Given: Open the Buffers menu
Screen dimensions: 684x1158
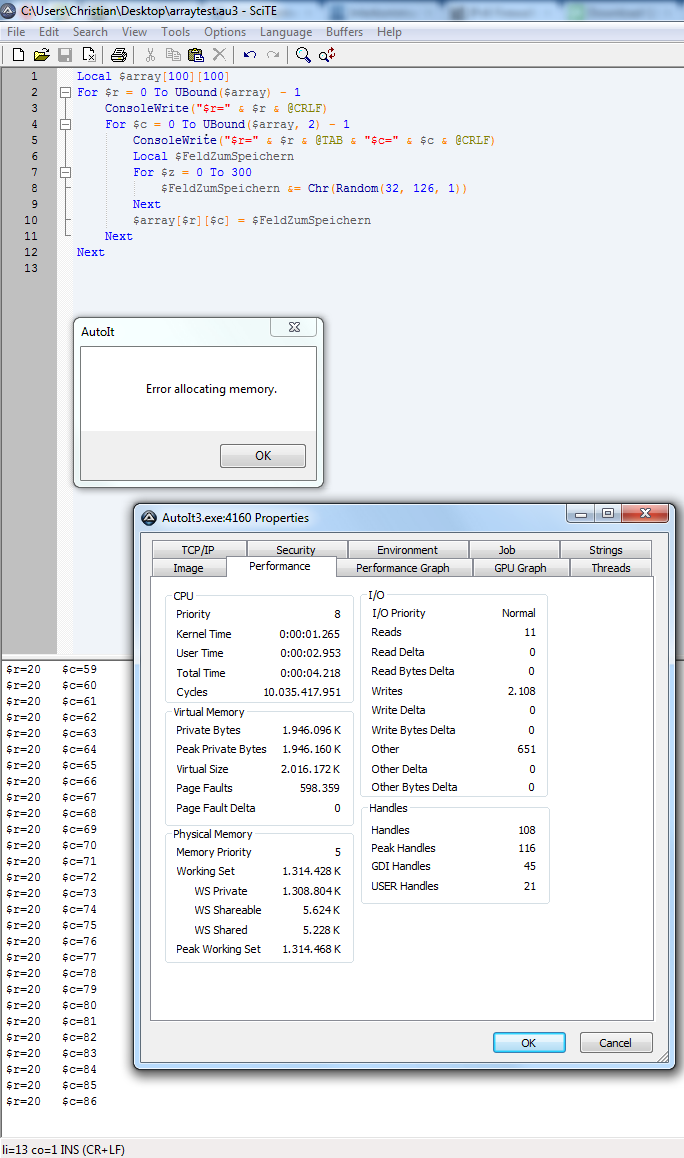Looking at the screenshot, I should pos(344,32).
